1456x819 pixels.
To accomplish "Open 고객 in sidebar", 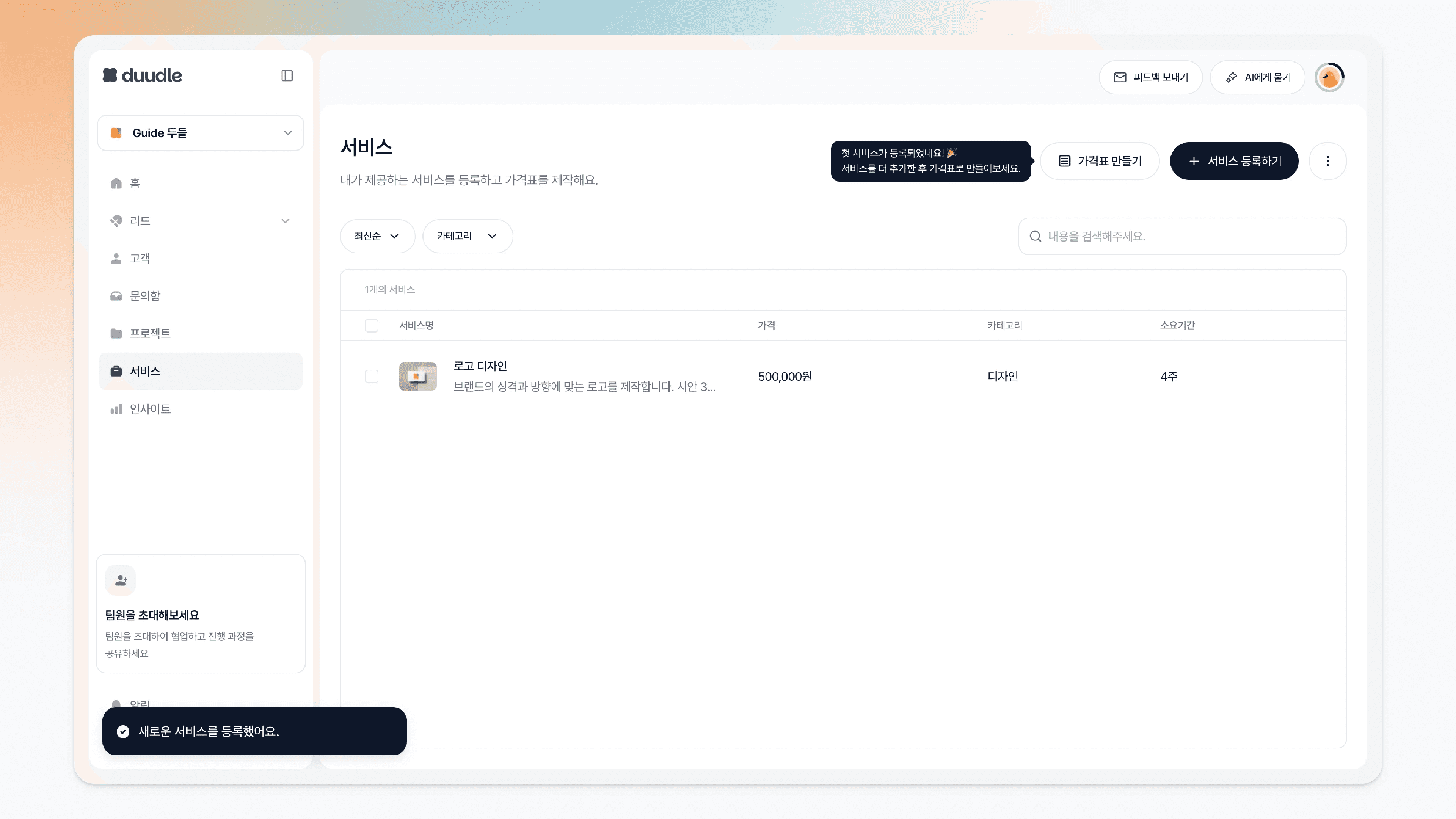I will pos(201,258).
